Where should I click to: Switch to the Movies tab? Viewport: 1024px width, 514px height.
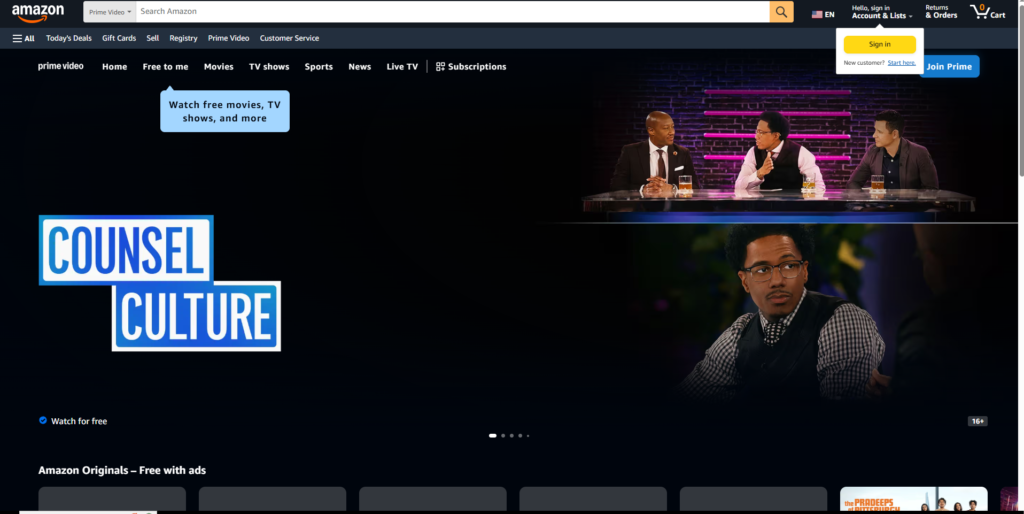click(218, 67)
